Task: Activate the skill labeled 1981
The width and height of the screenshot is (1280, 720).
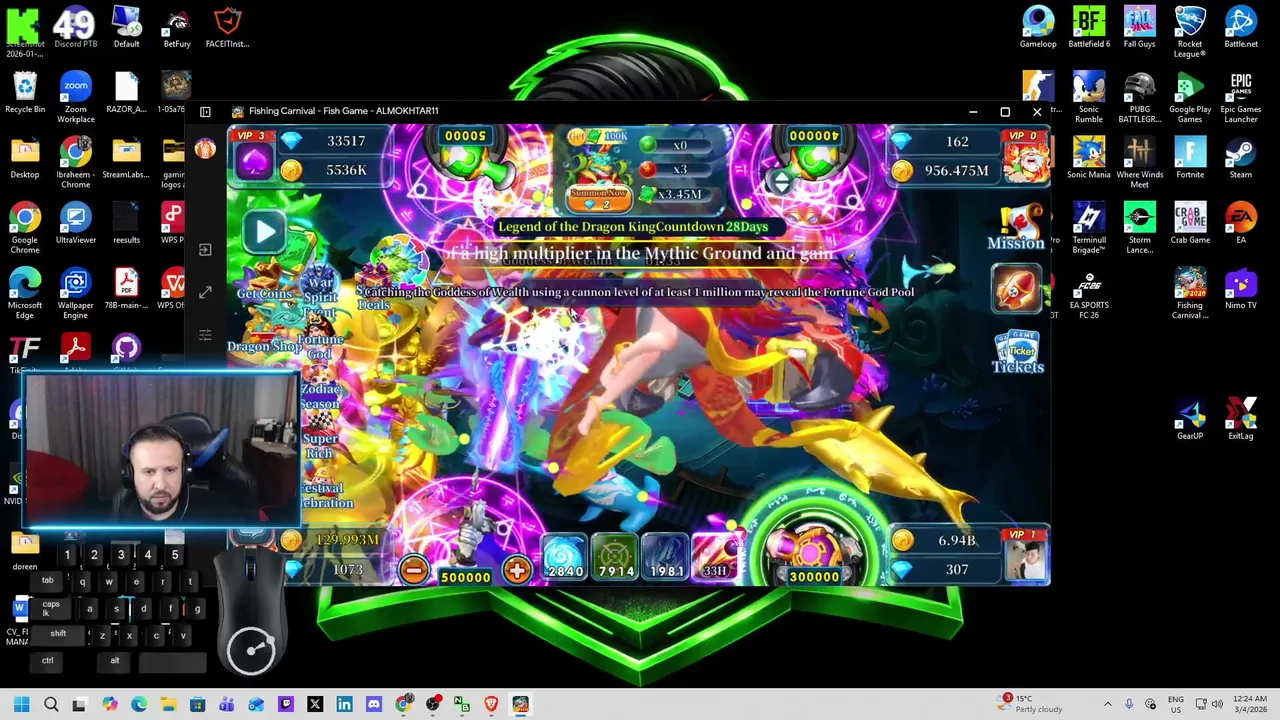Action: [x=665, y=558]
